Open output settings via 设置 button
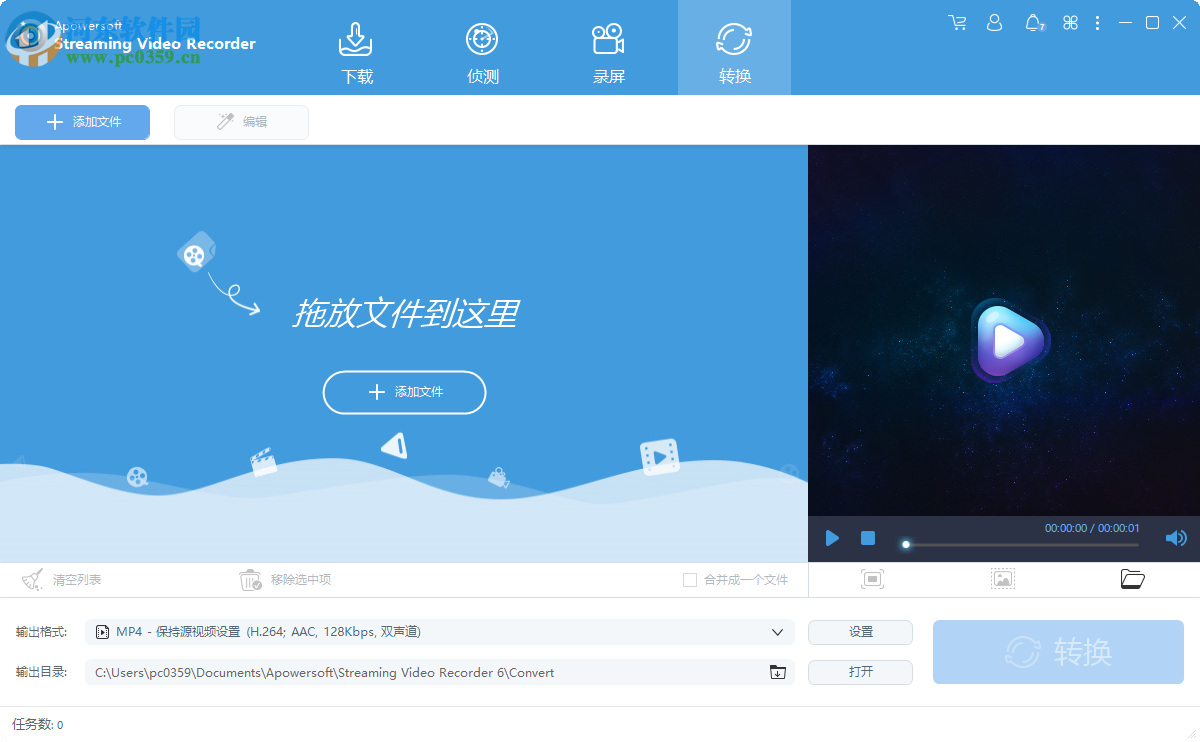The image size is (1200, 742). [x=860, y=632]
